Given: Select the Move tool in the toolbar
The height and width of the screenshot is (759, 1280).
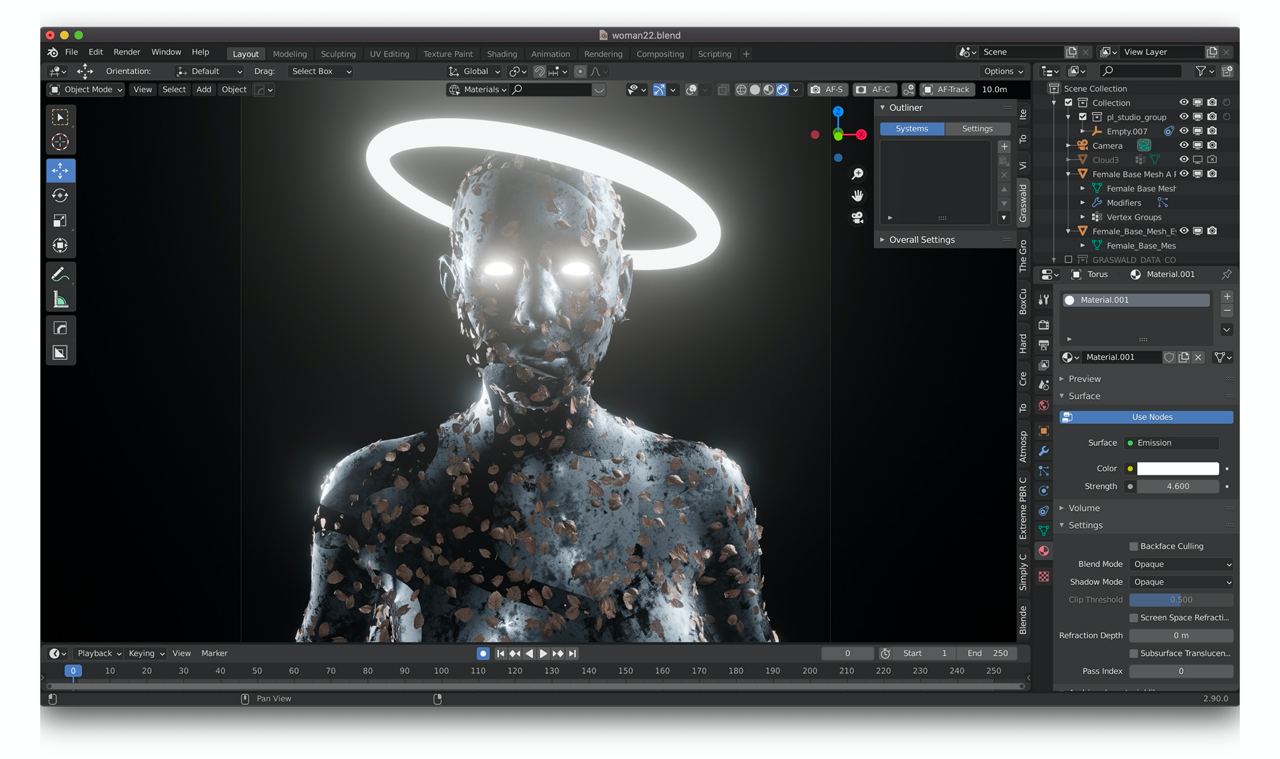Looking at the screenshot, I should 60,171.
